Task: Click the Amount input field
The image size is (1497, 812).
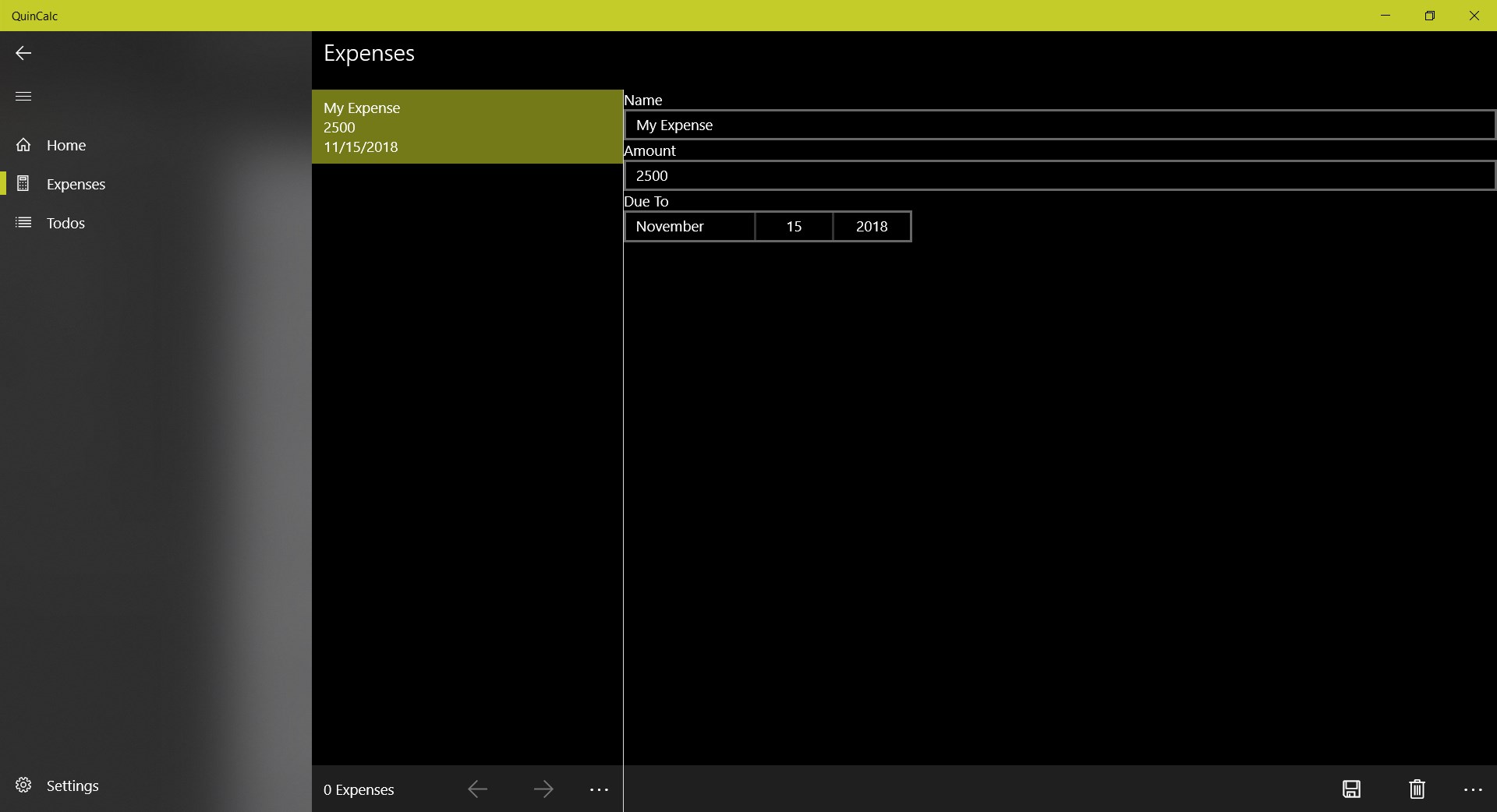Action: (1060, 175)
